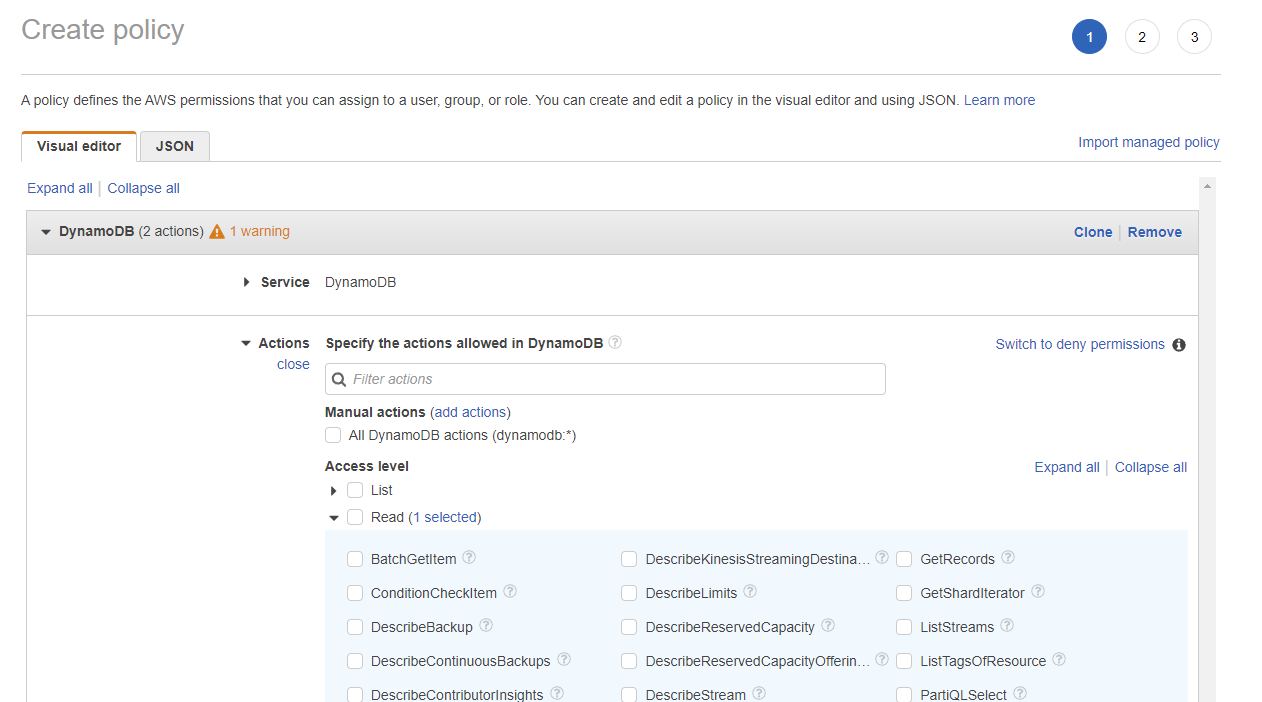Select the GetRecords checkbox
The height and width of the screenshot is (702, 1262).
(x=904, y=559)
